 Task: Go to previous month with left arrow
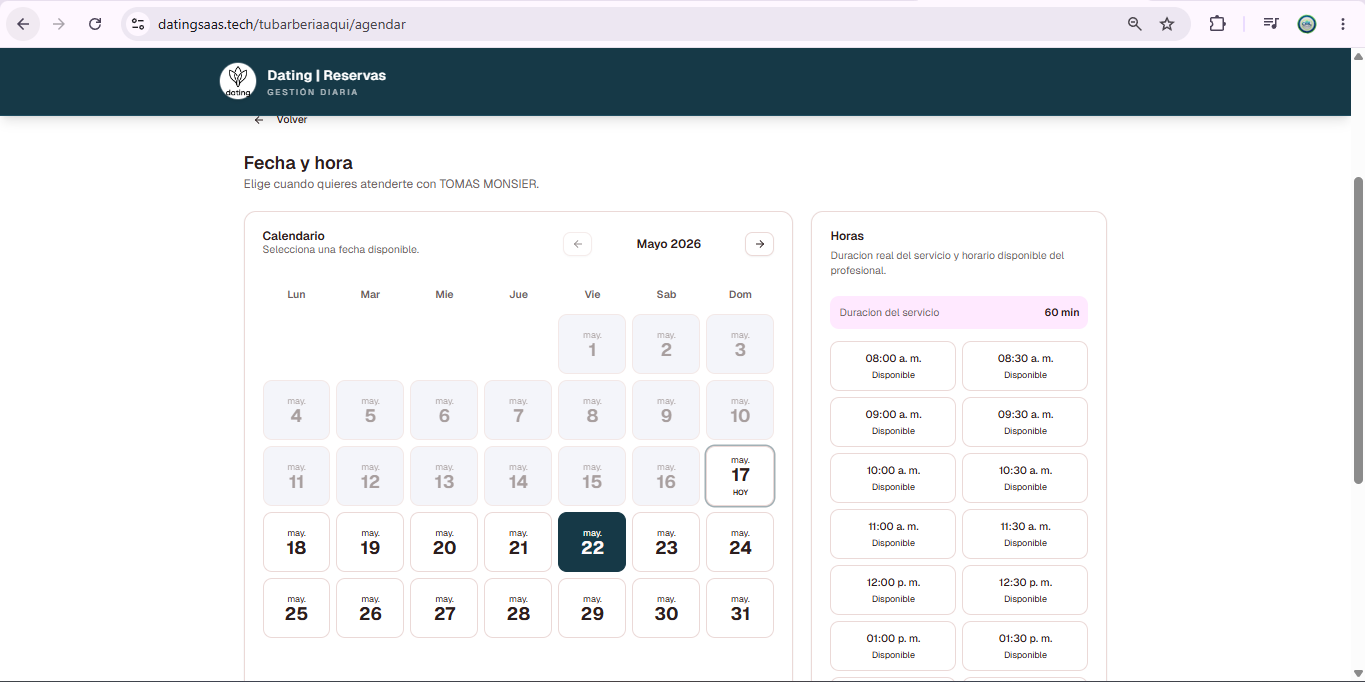tap(577, 244)
